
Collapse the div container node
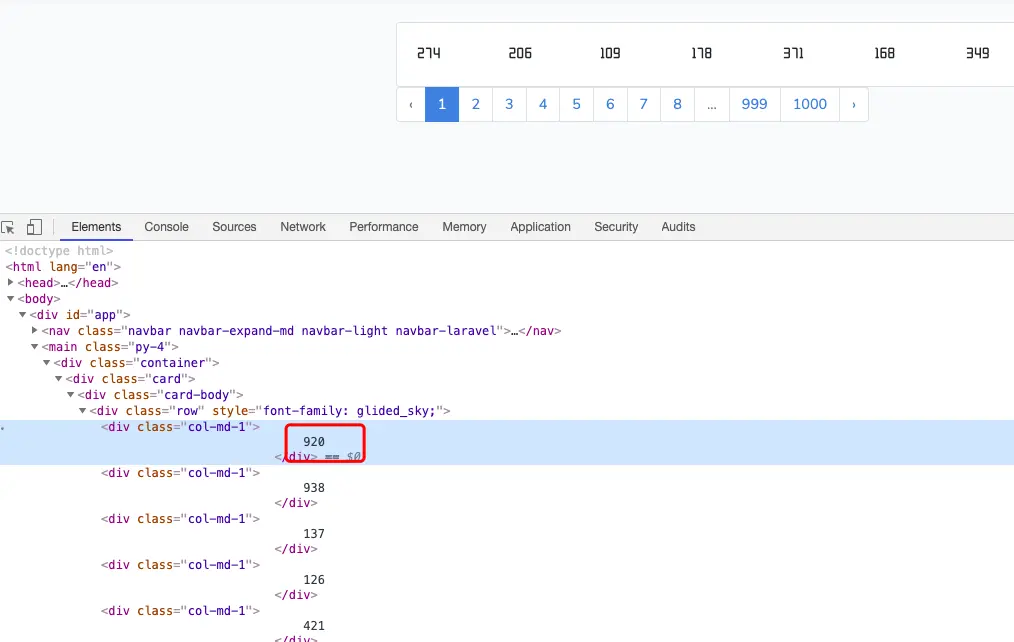pos(47,363)
